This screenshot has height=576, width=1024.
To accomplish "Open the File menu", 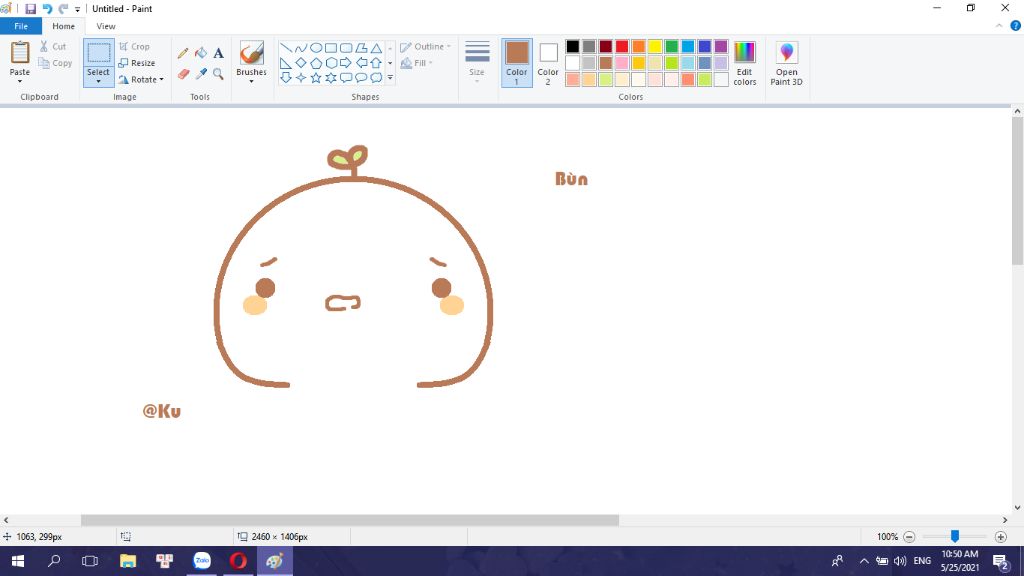I will pos(21,26).
